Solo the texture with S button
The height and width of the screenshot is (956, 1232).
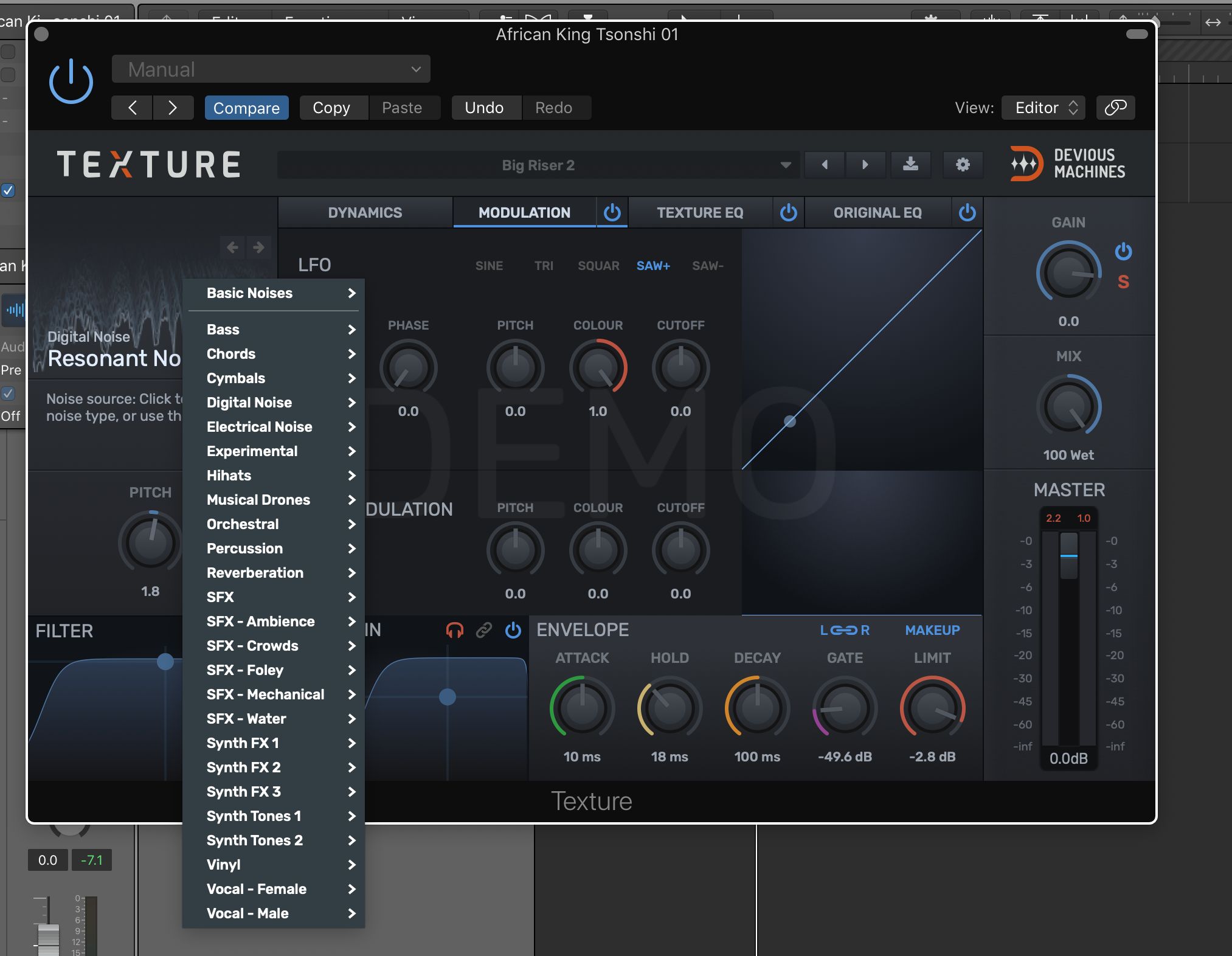pyautogui.click(x=1123, y=282)
